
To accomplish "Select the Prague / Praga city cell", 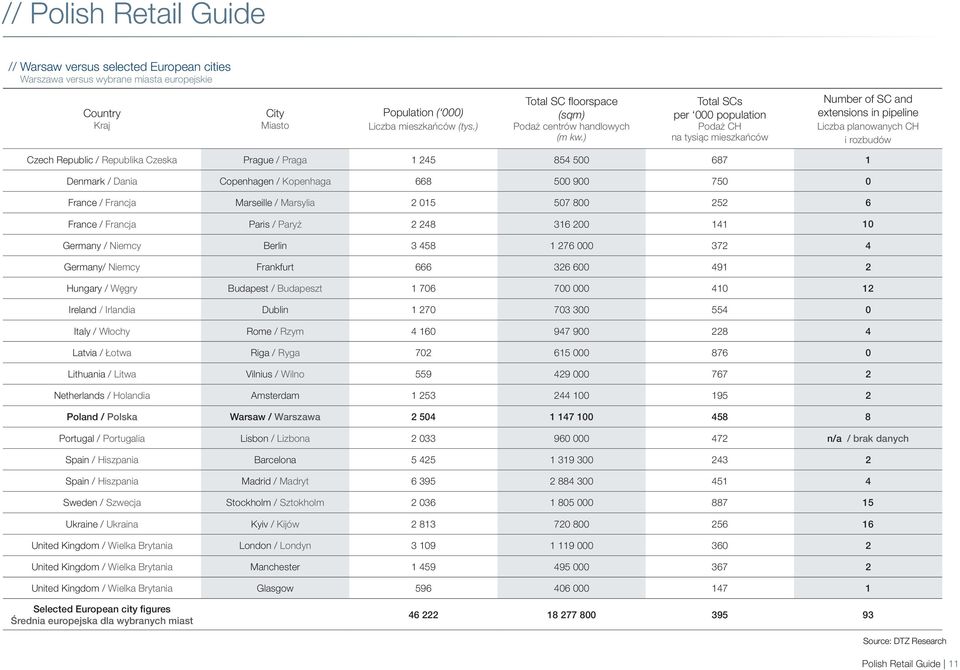I will click(275, 160).
